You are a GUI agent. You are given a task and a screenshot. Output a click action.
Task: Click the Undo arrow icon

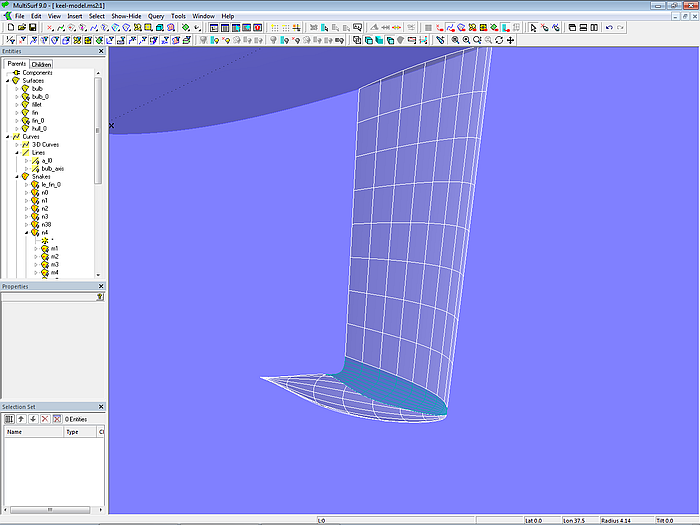pos(610,28)
